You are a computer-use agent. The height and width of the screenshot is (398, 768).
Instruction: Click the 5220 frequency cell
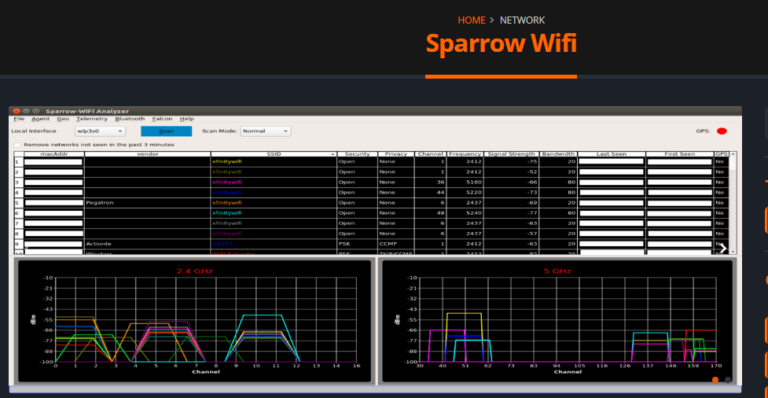[465, 192]
